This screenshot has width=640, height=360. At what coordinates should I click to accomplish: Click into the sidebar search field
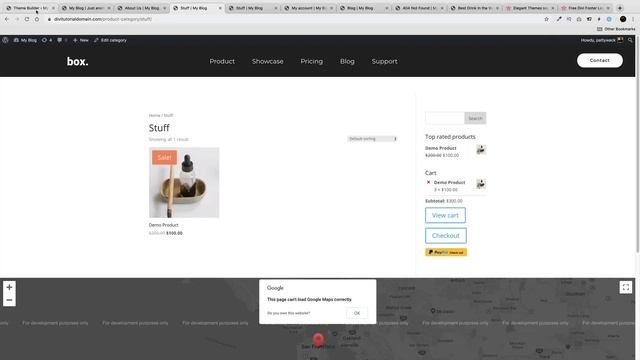click(x=444, y=118)
